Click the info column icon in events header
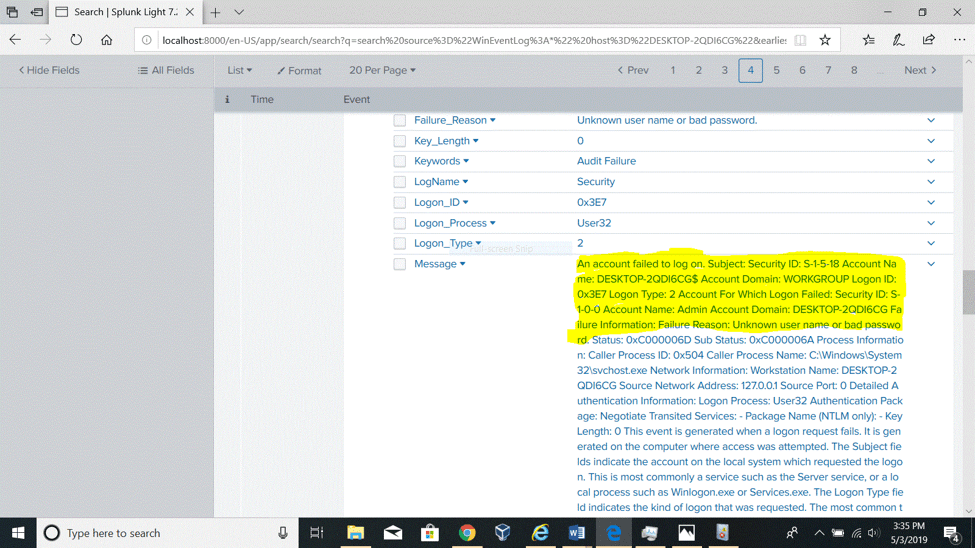This screenshot has height=548, width=975. tap(227, 100)
